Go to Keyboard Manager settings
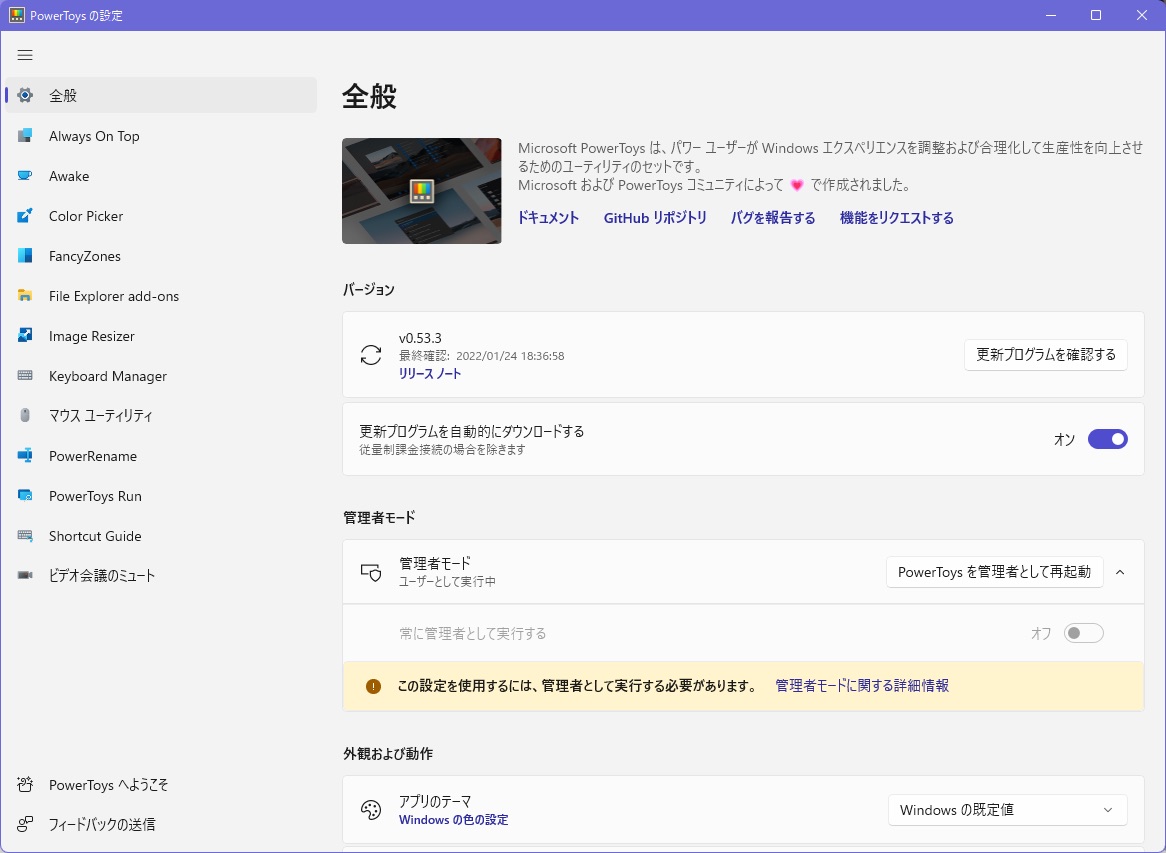Viewport: 1166px width, 853px height. click(161, 376)
